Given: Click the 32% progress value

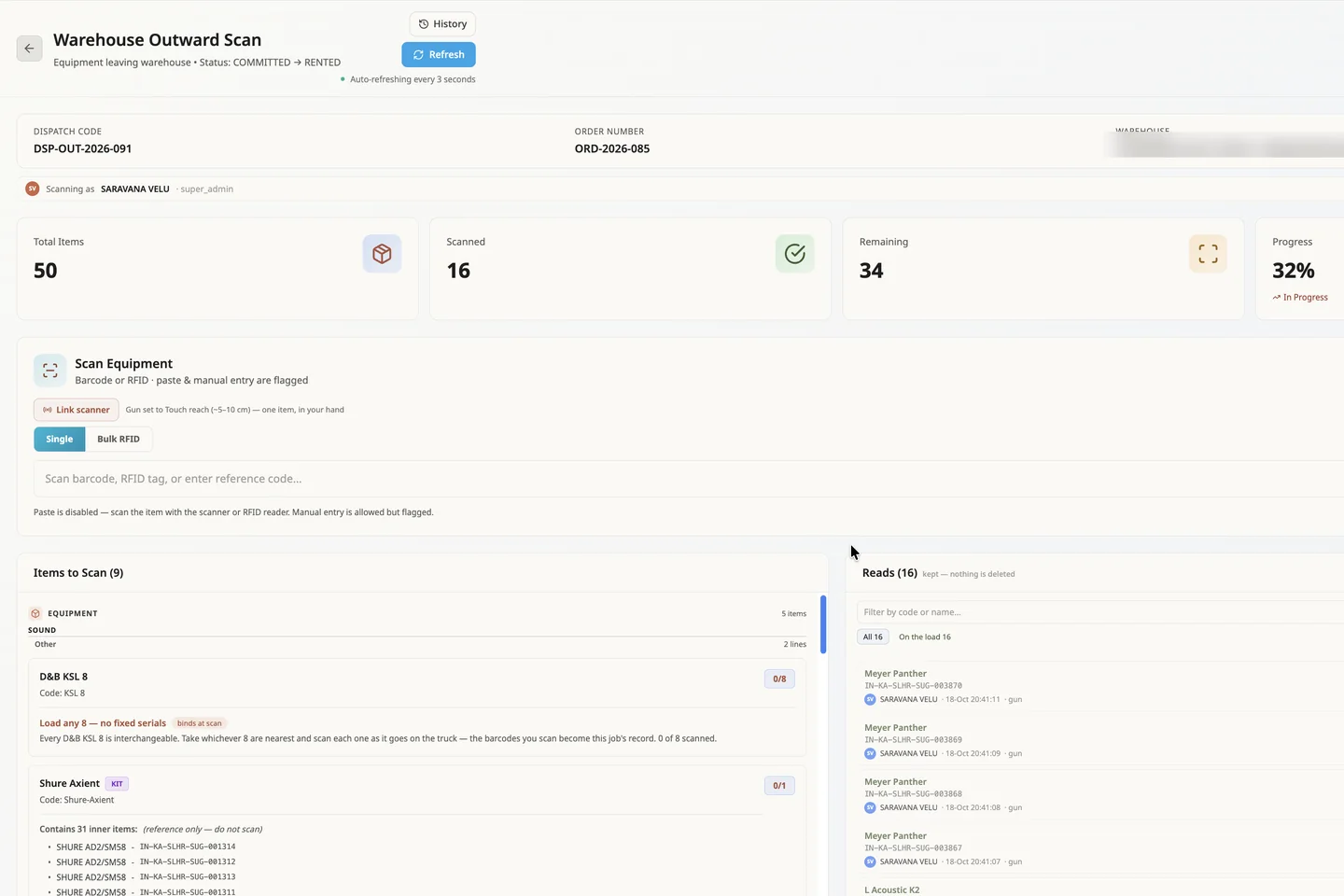Looking at the screenshot, I should (x=1294, y=271).
